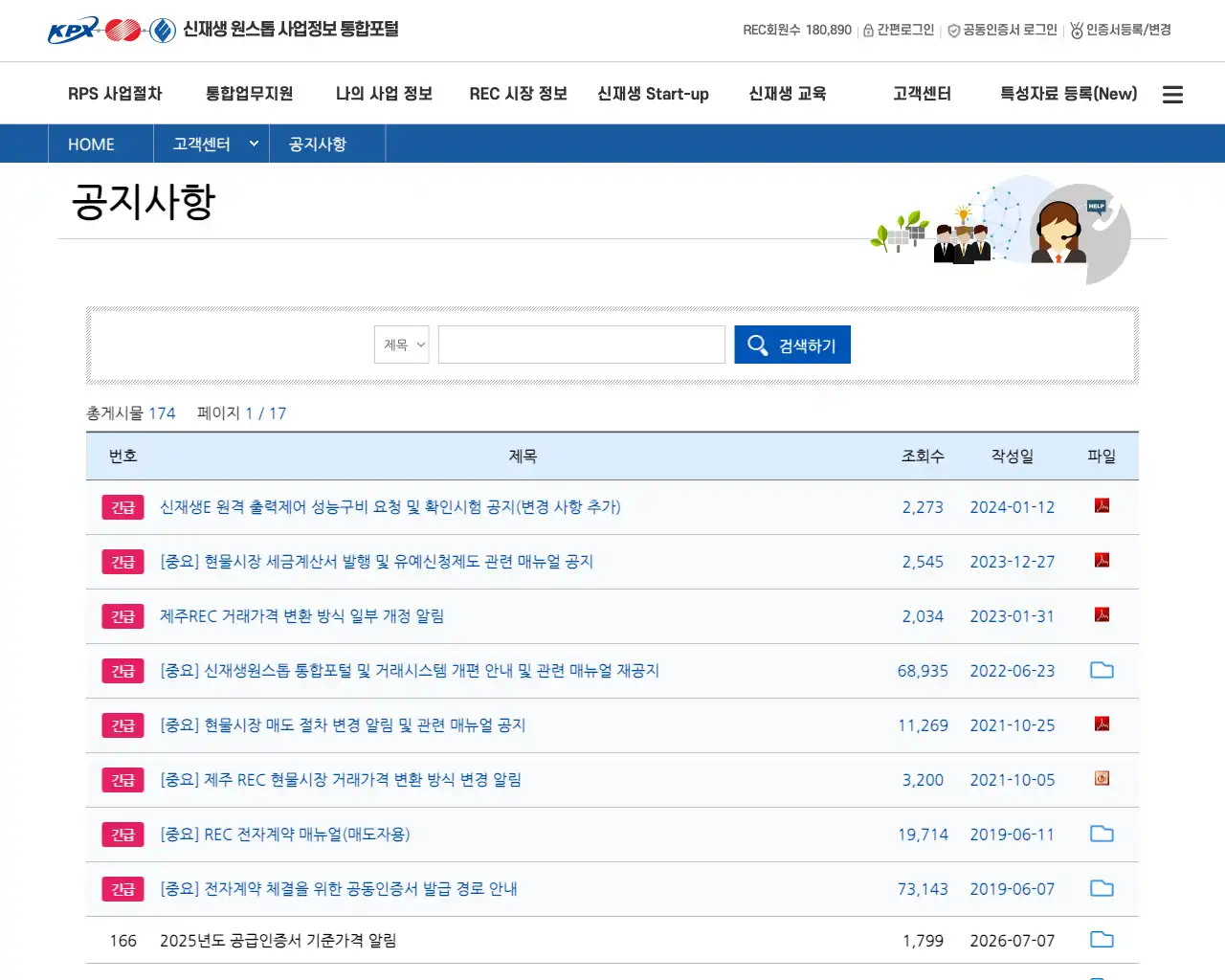Image resolution: width=1225 pixels, height=980 pixels.
Task: Open the 신재생 교육 menu
Action: [787, 94]
